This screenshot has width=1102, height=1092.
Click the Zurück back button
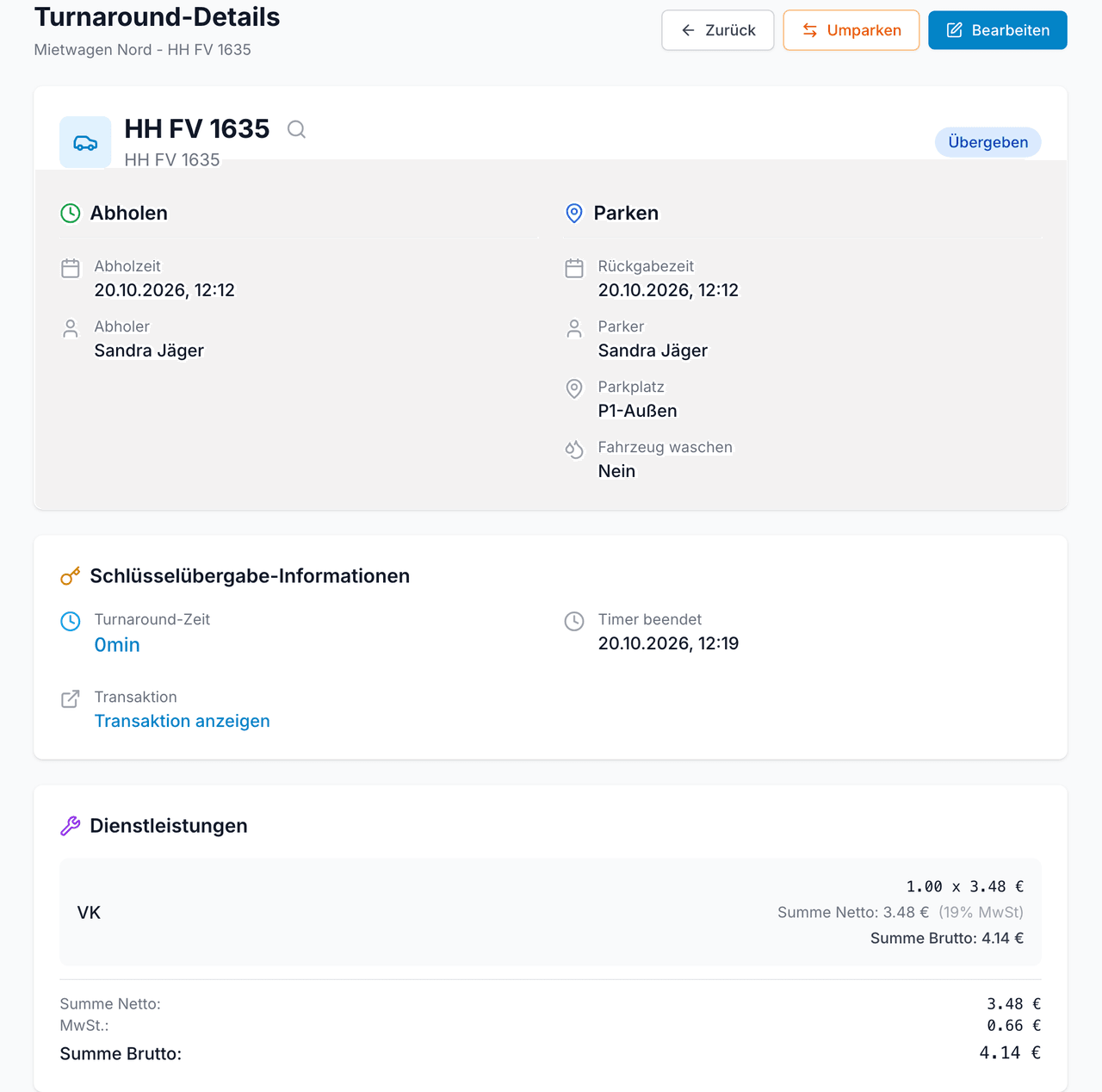pyautogui.click(x=718, y=30)
